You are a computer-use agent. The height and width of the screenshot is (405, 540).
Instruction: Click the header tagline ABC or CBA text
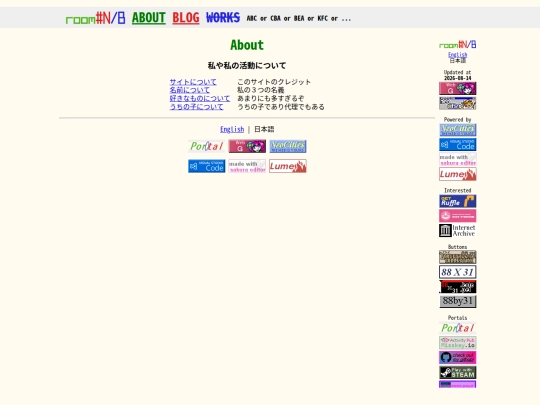[299, 19]
